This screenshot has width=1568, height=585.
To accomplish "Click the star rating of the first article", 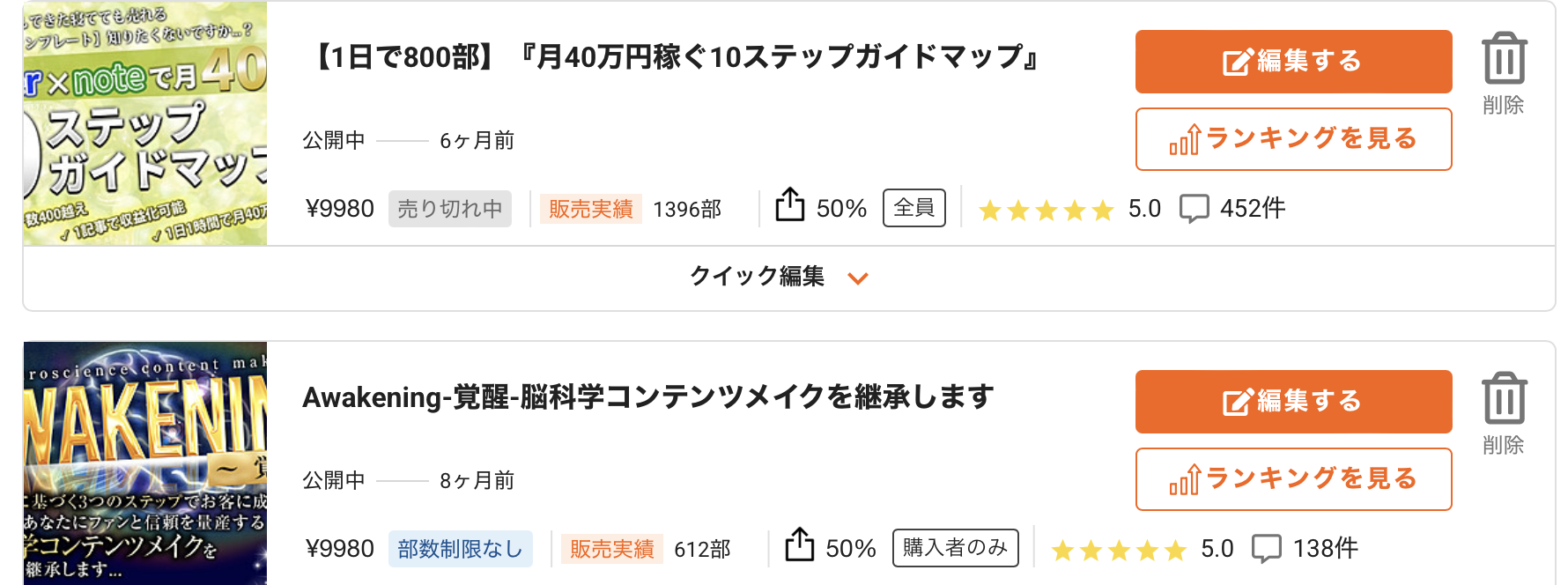I will pos(1047,210).
